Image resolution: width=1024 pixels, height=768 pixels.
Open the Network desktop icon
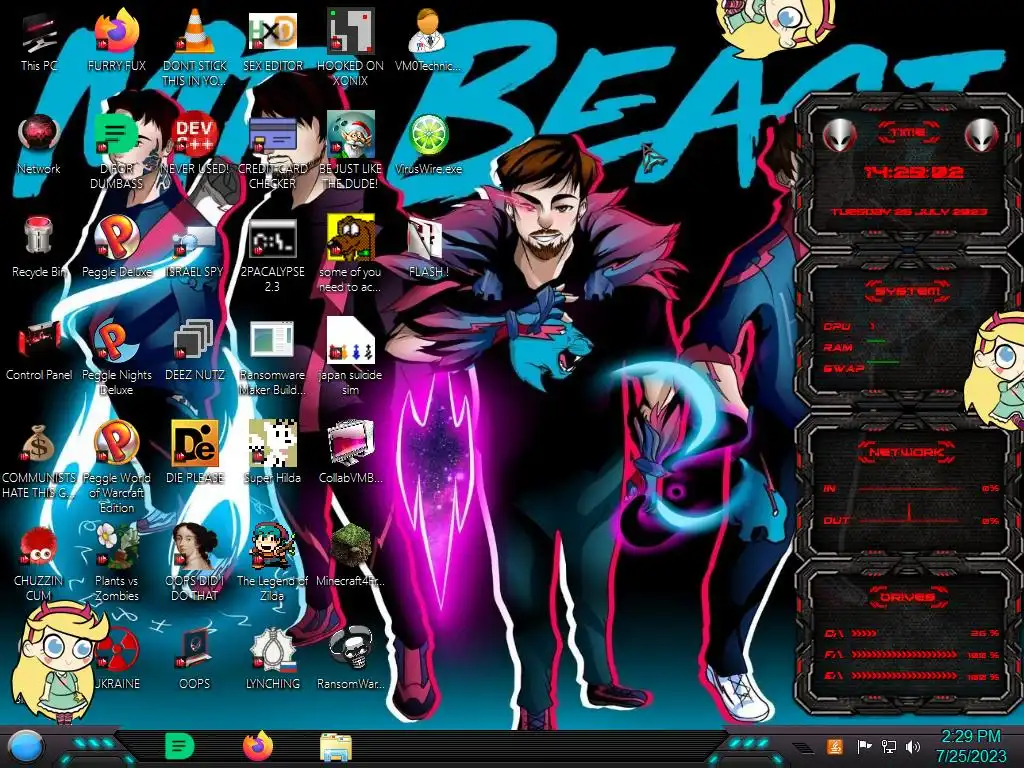(39, 145)
